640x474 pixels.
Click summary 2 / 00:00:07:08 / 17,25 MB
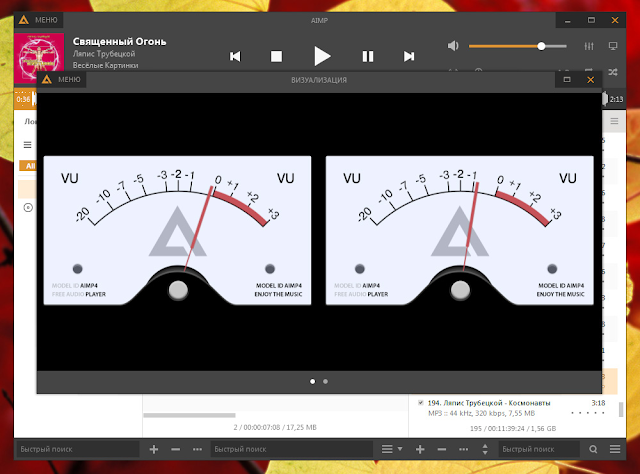[275, 427]
